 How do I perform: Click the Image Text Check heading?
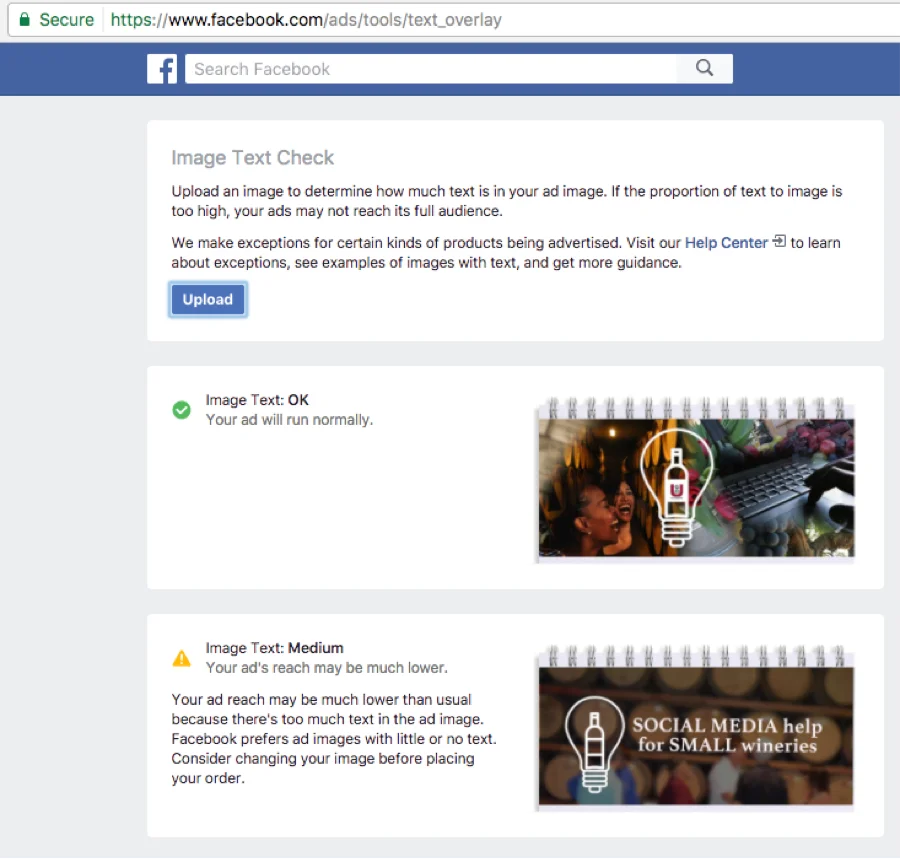[253, 157]
